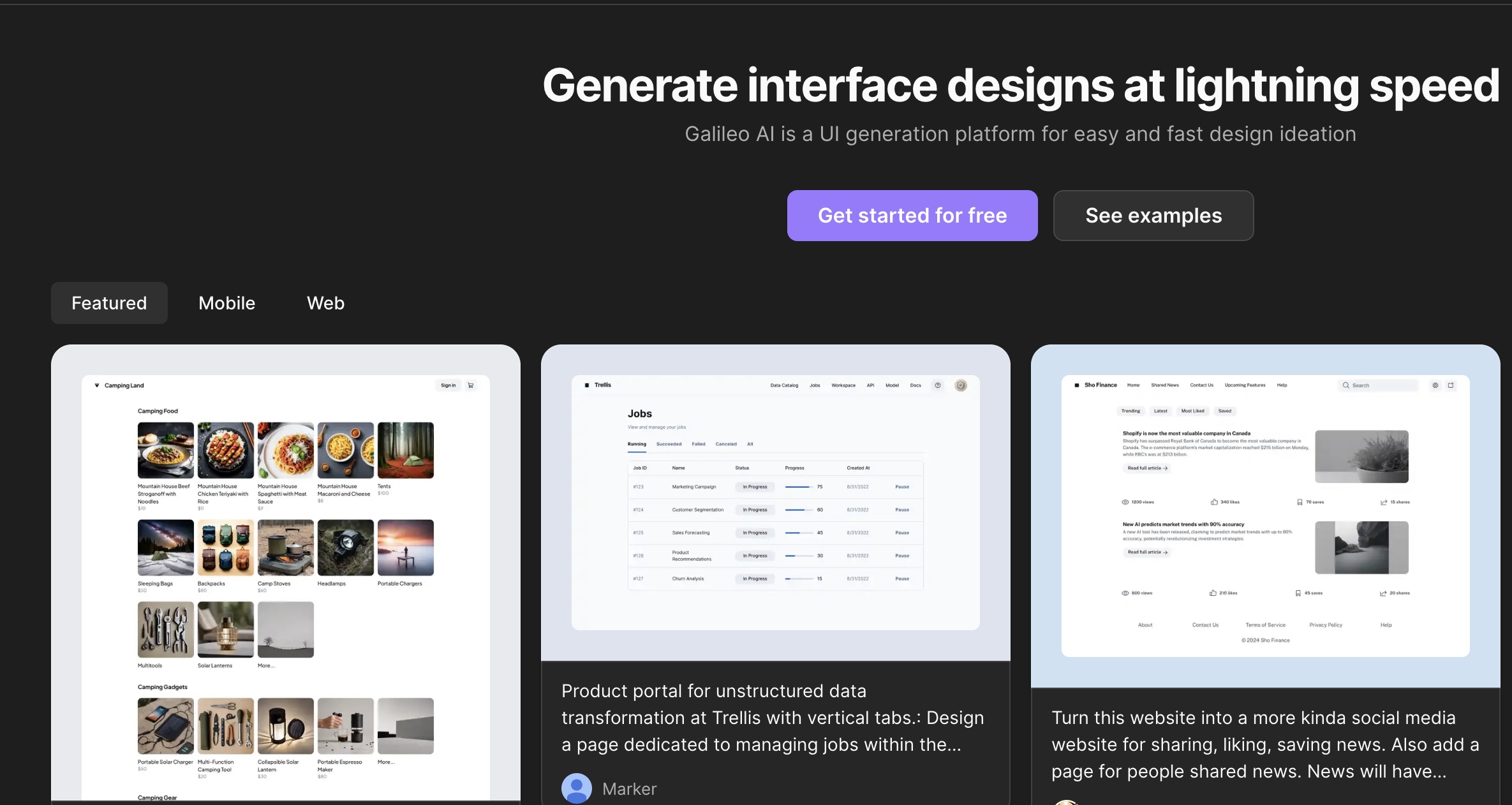Open the Sho Finance news design thumbnail
This screenshot has width=1512, height=805.
pos(1265,515)
